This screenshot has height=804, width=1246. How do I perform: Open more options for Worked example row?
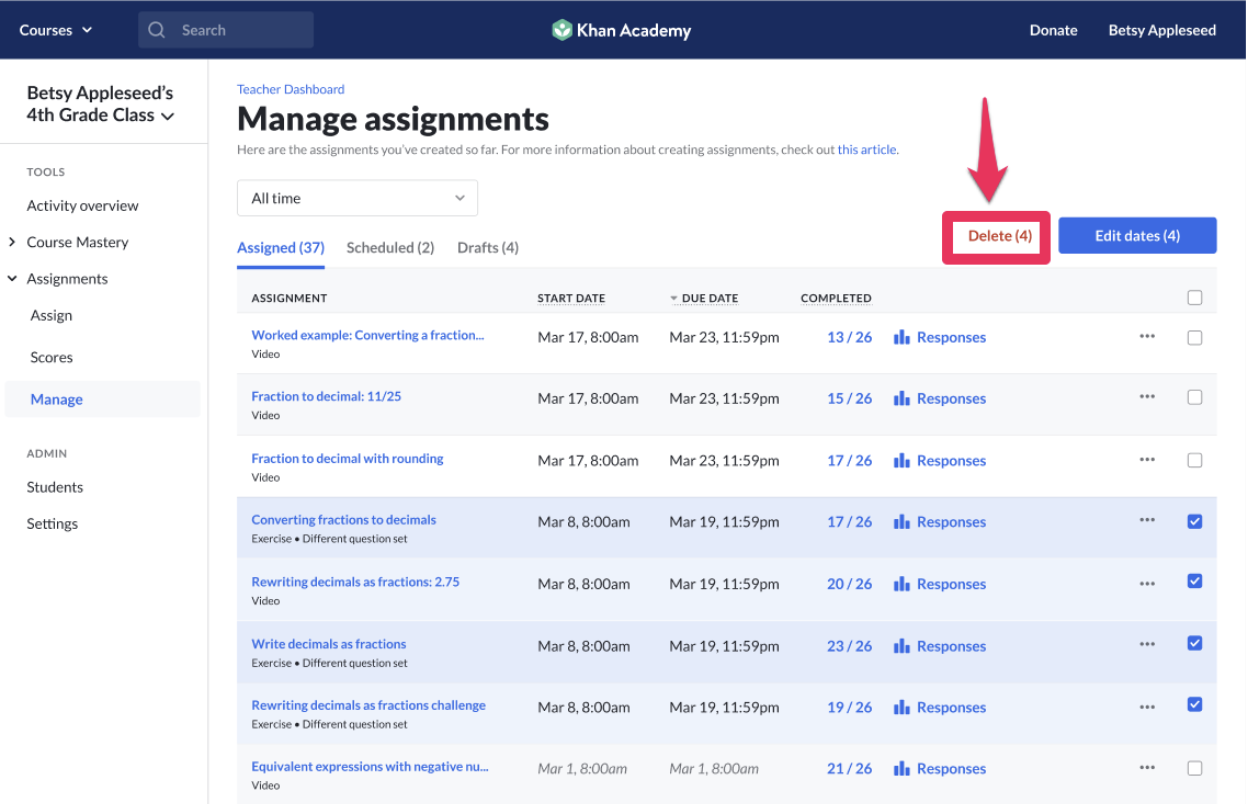click(x=1147, y=337)
